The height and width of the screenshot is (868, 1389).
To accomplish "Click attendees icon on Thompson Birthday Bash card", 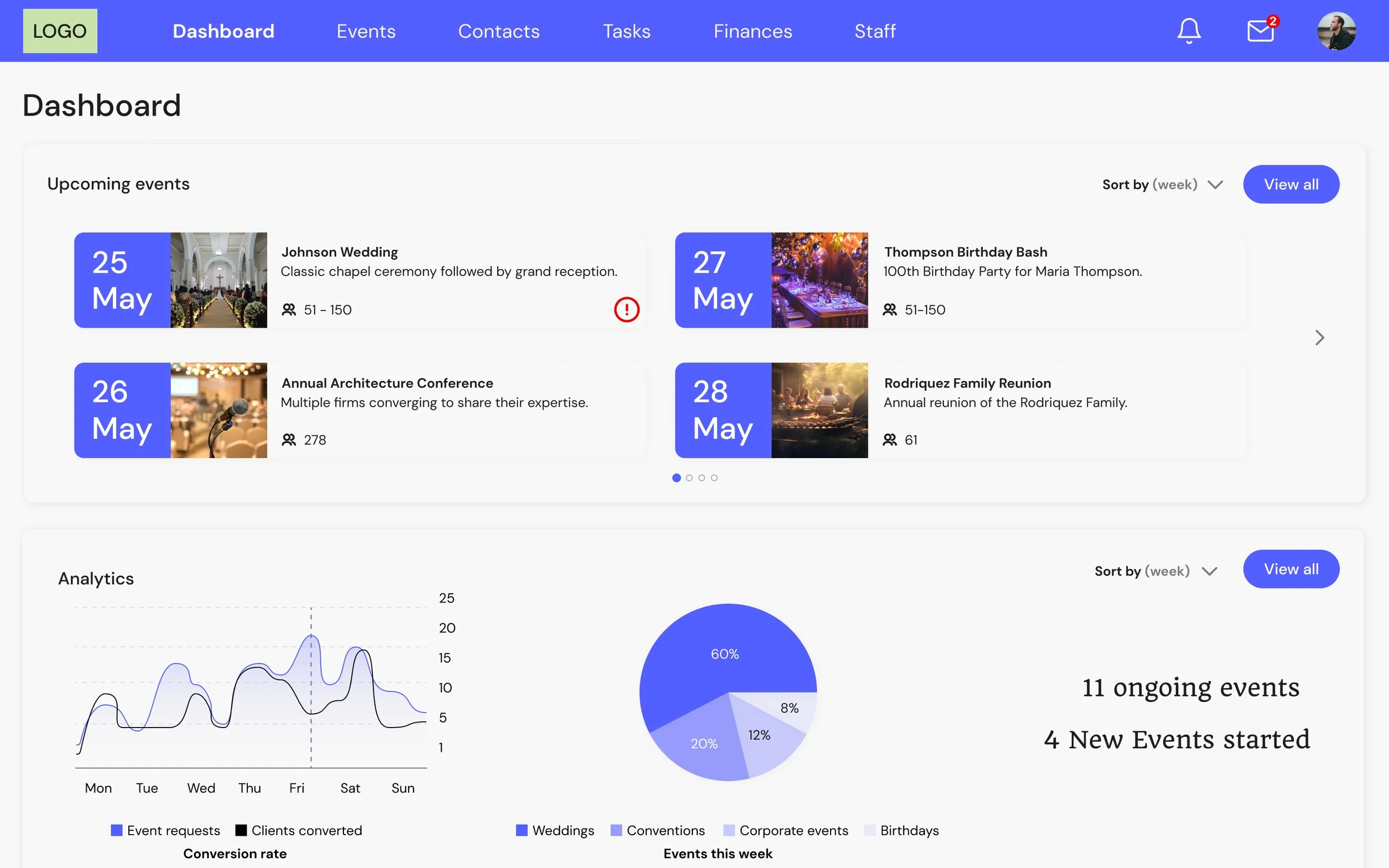I will [890, 310].
